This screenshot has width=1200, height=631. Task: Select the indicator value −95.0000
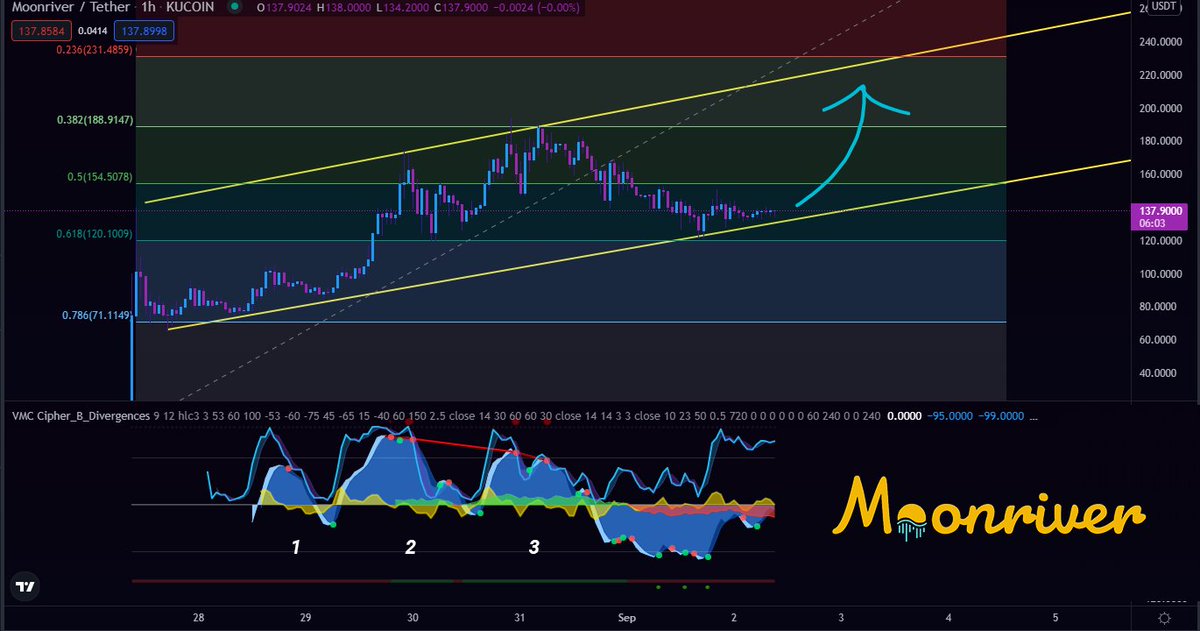click(x=951, y=415)
